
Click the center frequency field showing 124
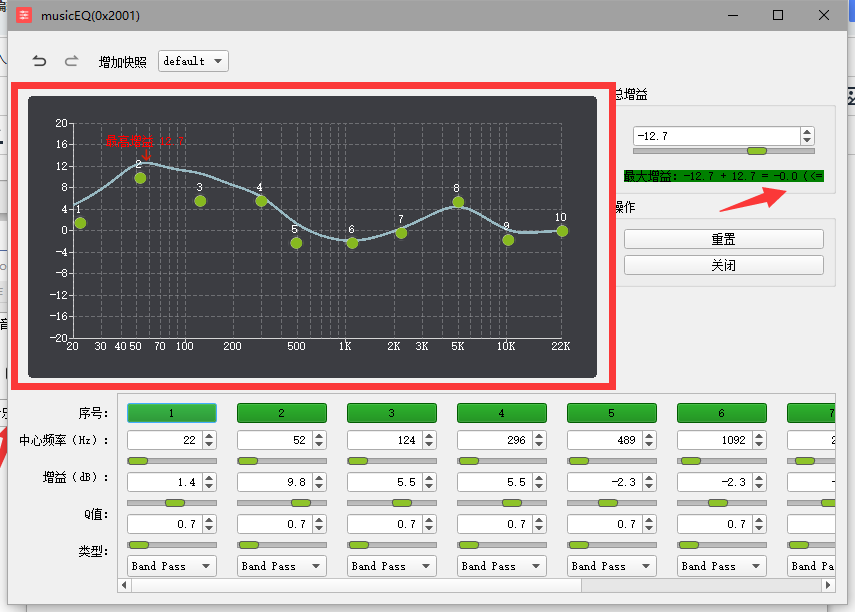click(385, 440)
